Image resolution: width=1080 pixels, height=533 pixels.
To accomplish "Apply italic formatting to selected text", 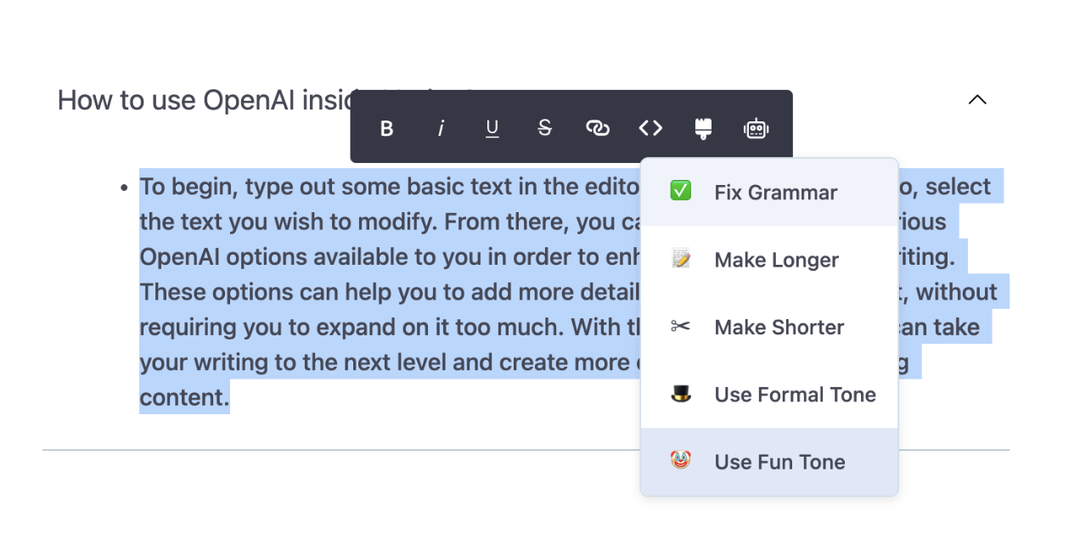I will pos(441,128).
